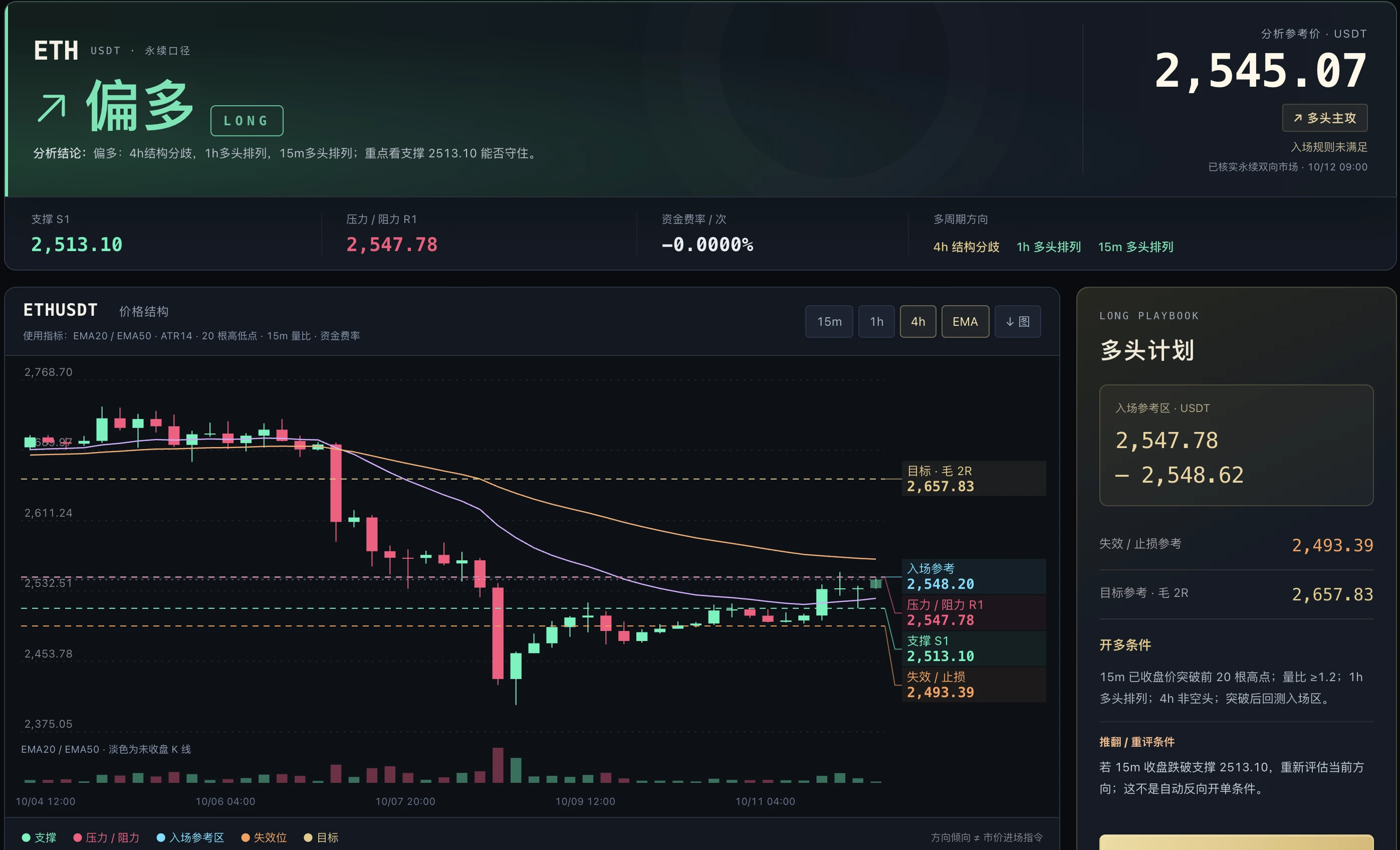Image resolution: width=1400 pixels, height=850 pixels.
Task: Download the chart image button
Action: point(1018,322)
